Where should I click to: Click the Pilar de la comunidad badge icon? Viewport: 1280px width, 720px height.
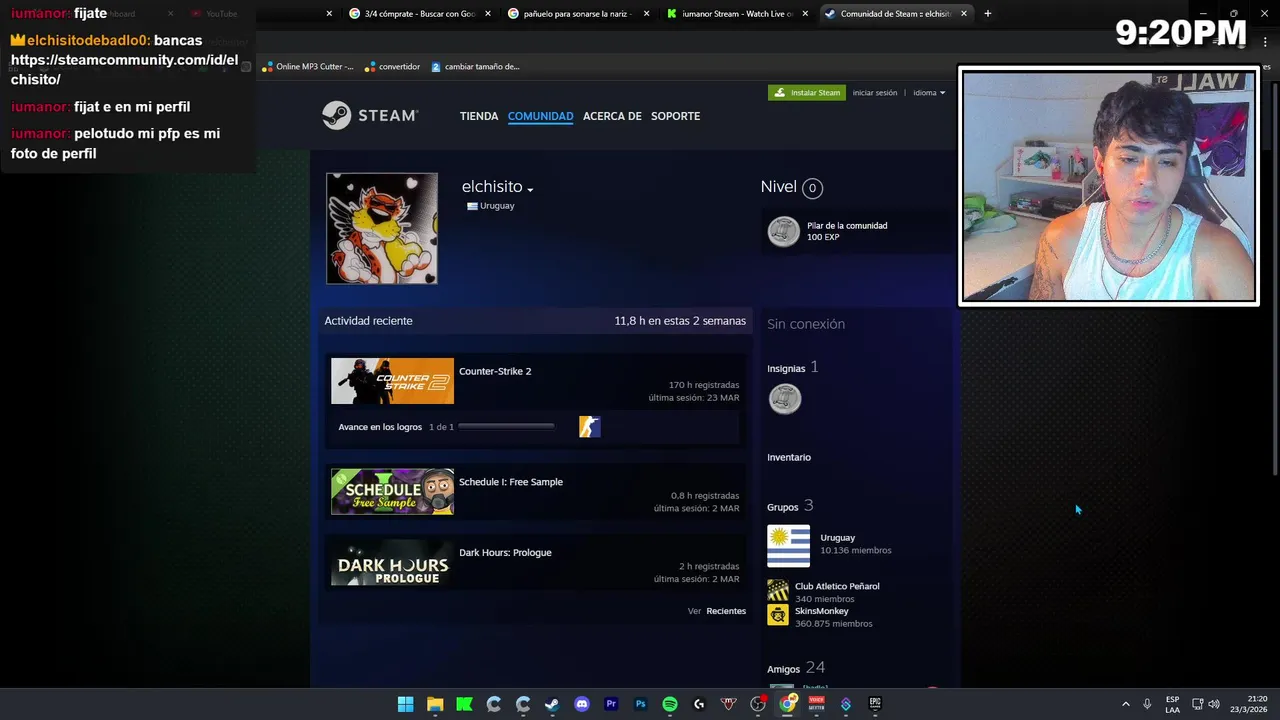pyautogui.click(x=784, y=231)
